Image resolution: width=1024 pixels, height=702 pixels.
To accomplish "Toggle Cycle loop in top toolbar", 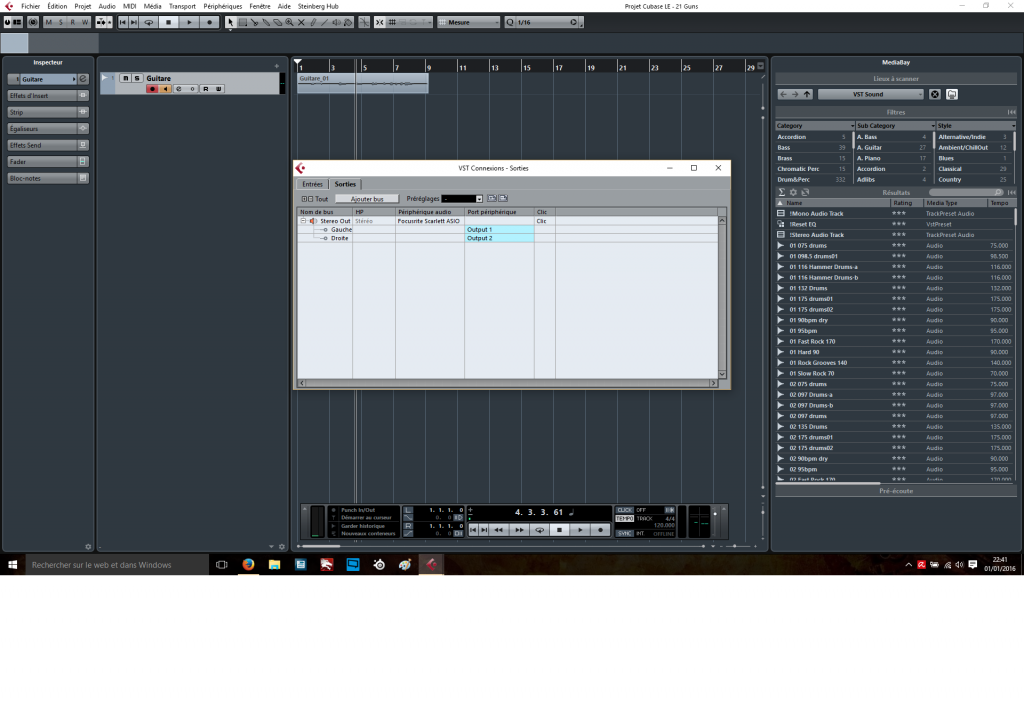I will (148, 22).
